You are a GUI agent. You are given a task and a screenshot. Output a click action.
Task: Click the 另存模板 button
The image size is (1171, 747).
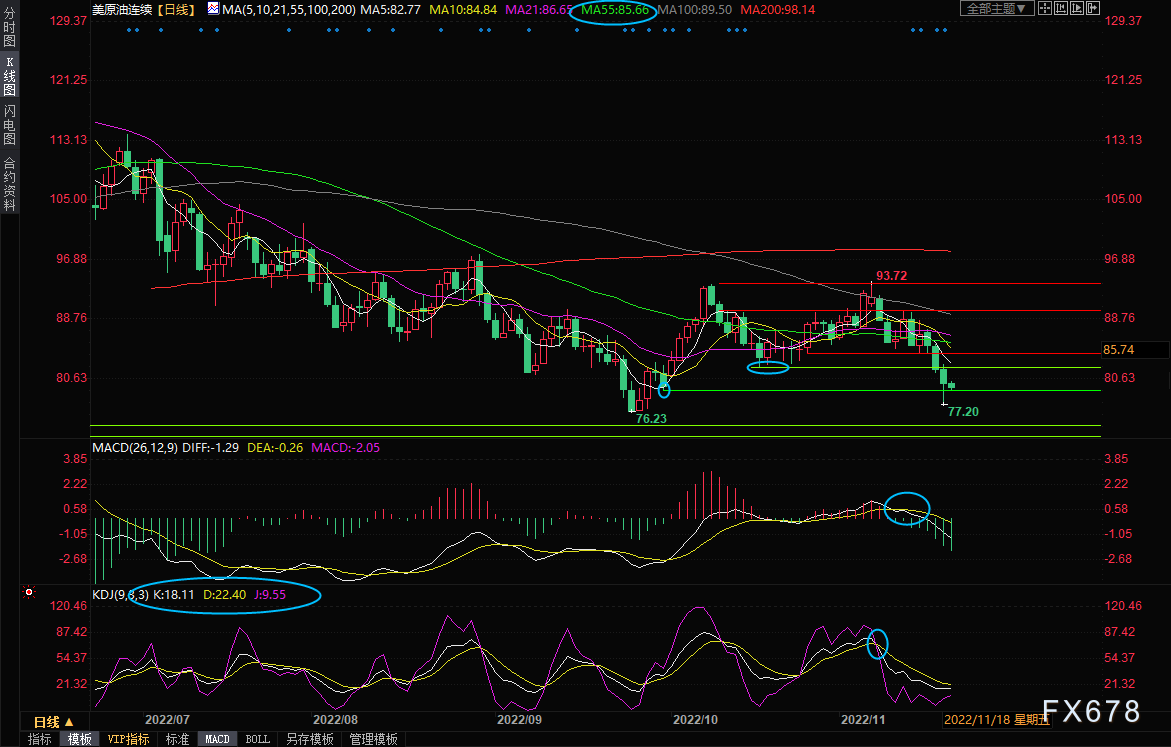click(310, 739)
